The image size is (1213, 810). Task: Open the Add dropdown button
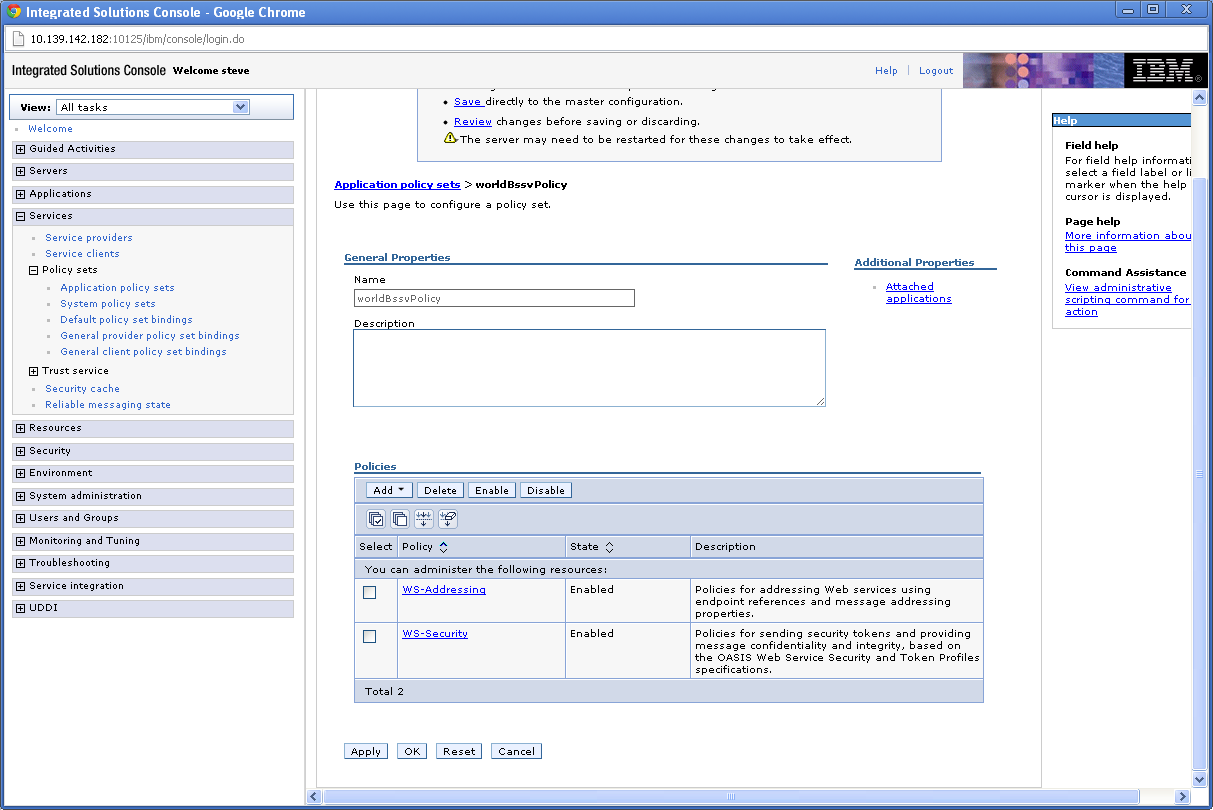click(389, 490)
